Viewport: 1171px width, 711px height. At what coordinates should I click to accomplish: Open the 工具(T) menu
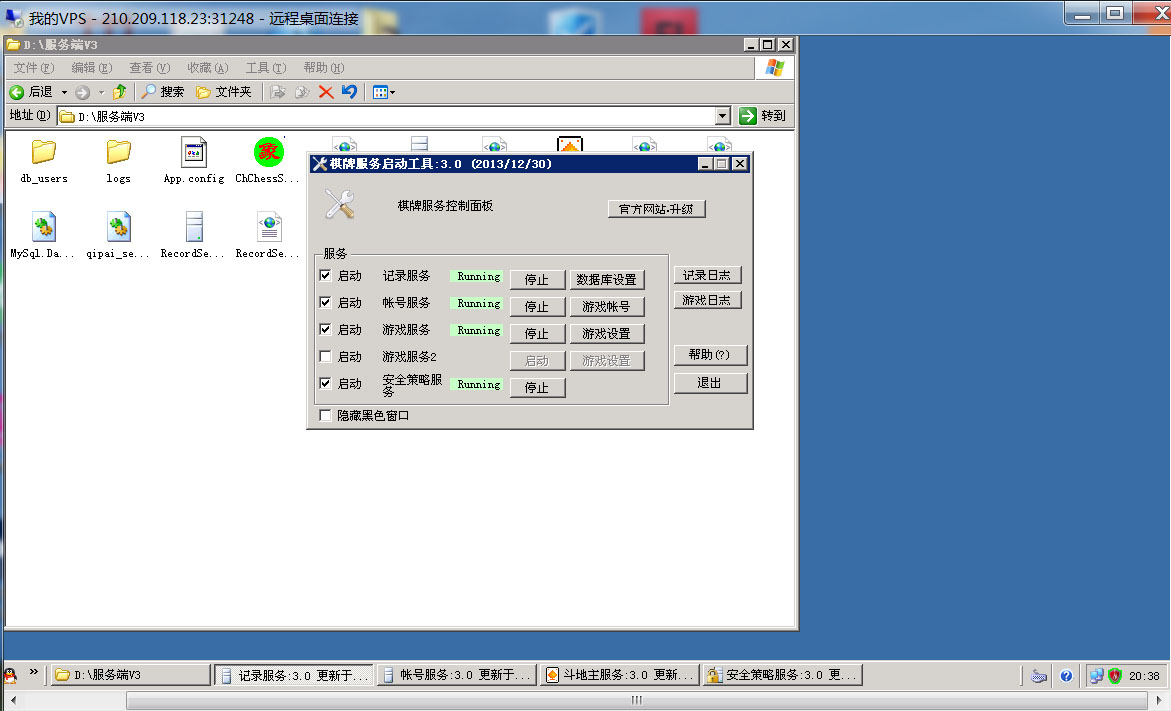click(x=266, y=68)
